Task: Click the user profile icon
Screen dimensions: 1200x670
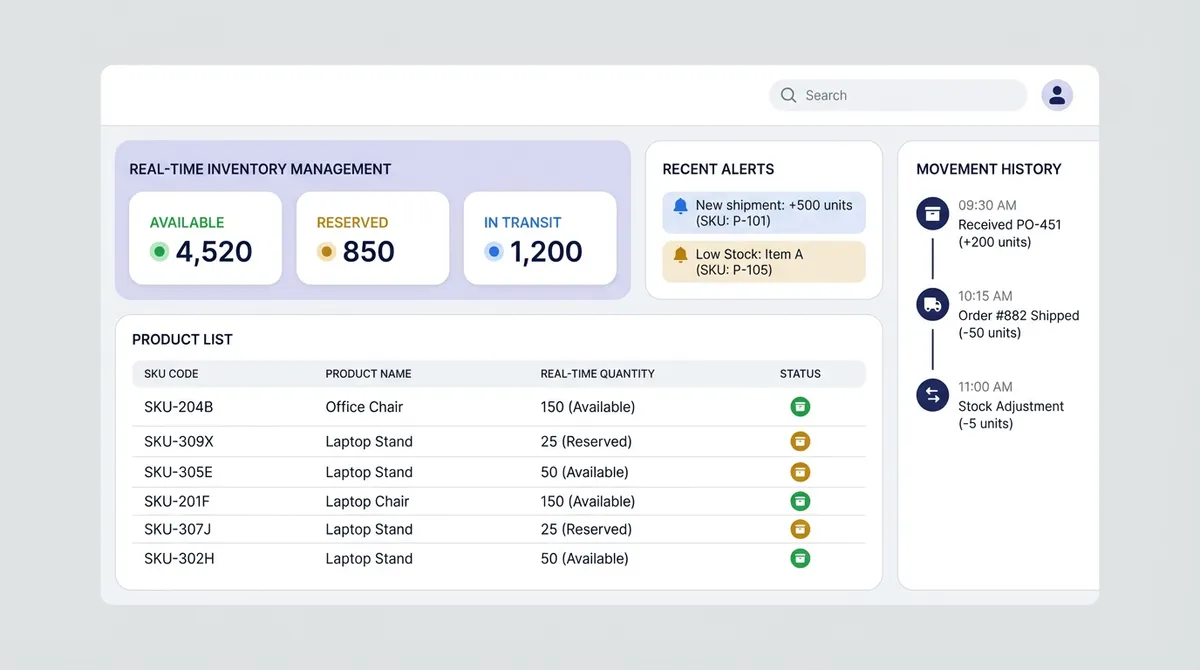Action: pyautogui.click(x=1057, y=94)
